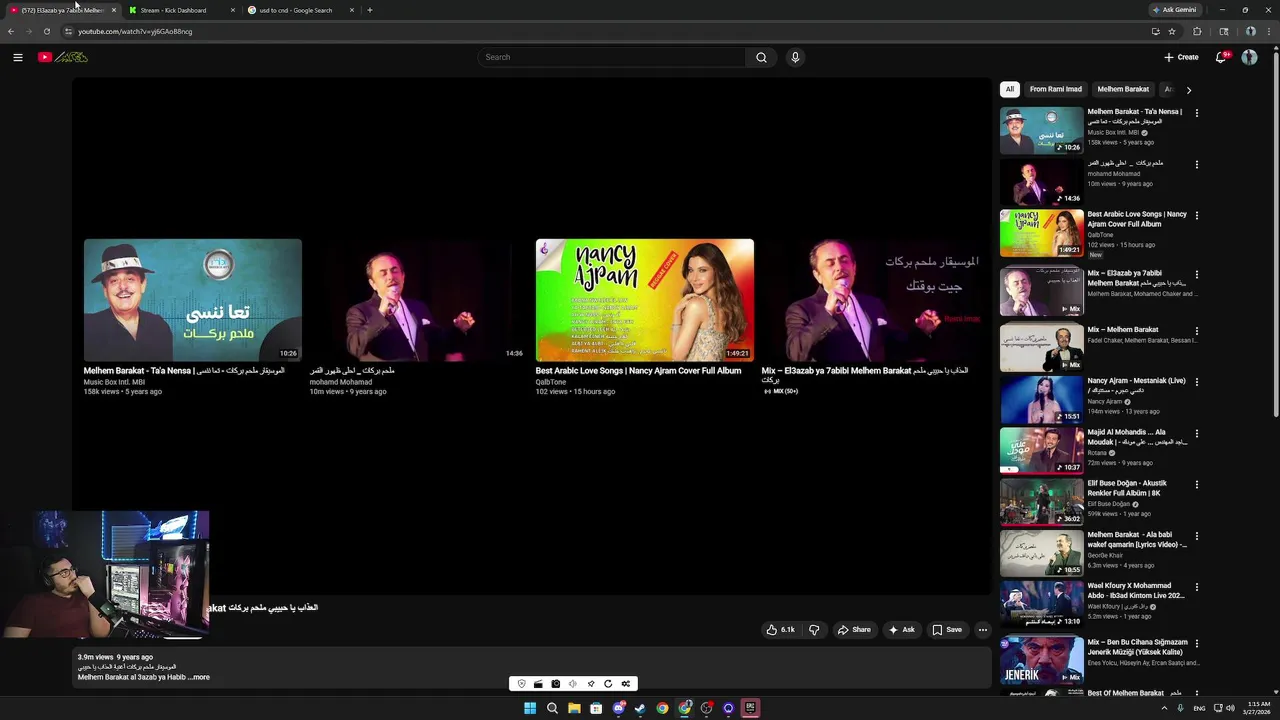This screenshot has height=720, width=1280.
Task: Like the video with the 6.1k button
Action: click(x=780, y=630)
